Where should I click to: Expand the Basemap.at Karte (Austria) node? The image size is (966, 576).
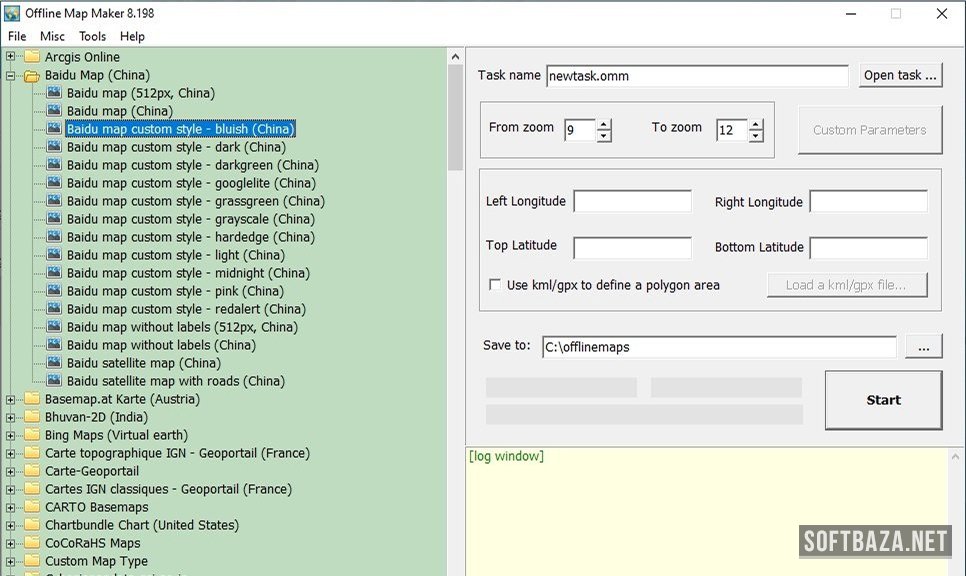pos(11,399)
